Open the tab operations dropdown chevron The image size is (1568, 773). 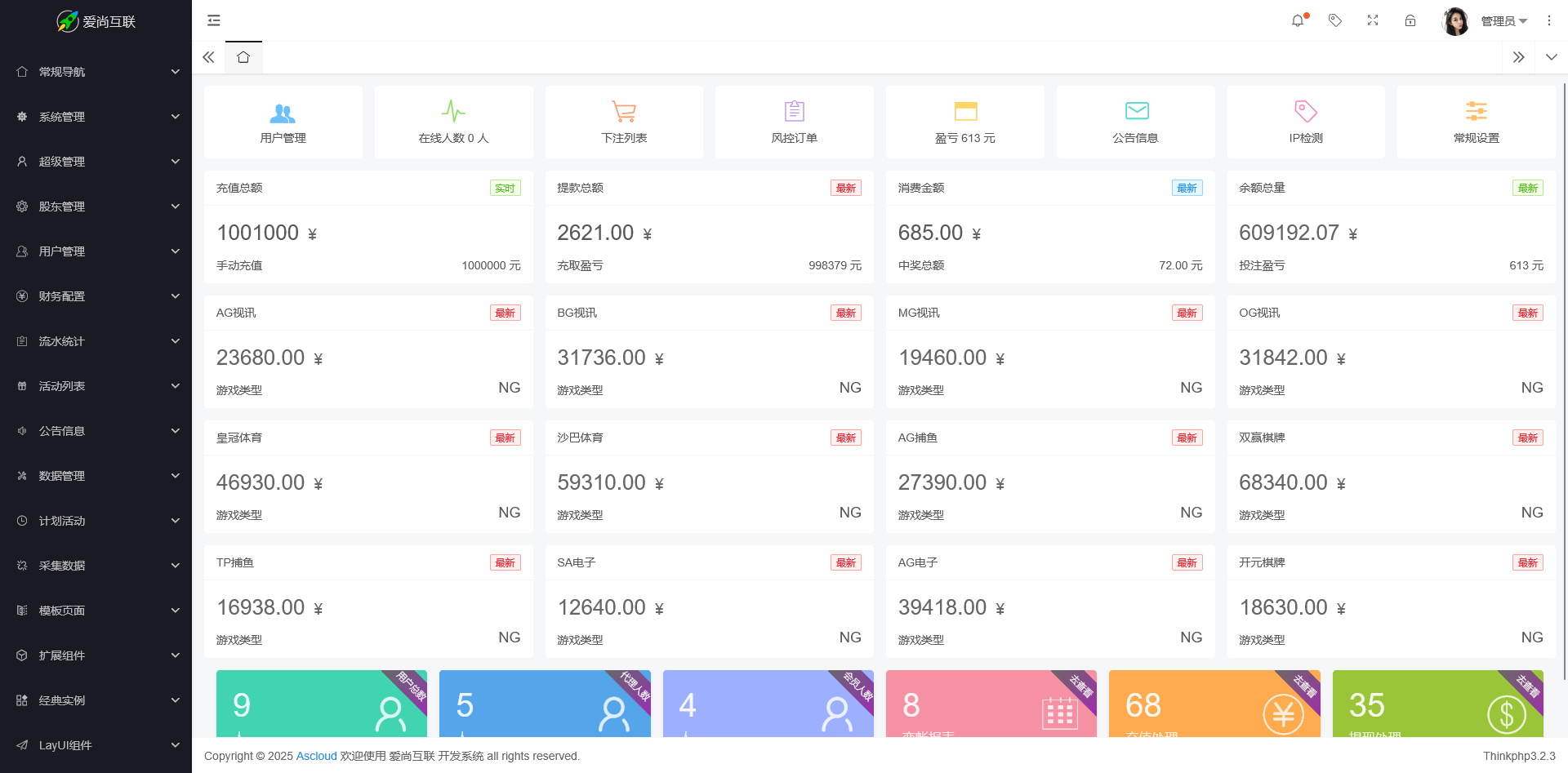[x=1551, y=57]
